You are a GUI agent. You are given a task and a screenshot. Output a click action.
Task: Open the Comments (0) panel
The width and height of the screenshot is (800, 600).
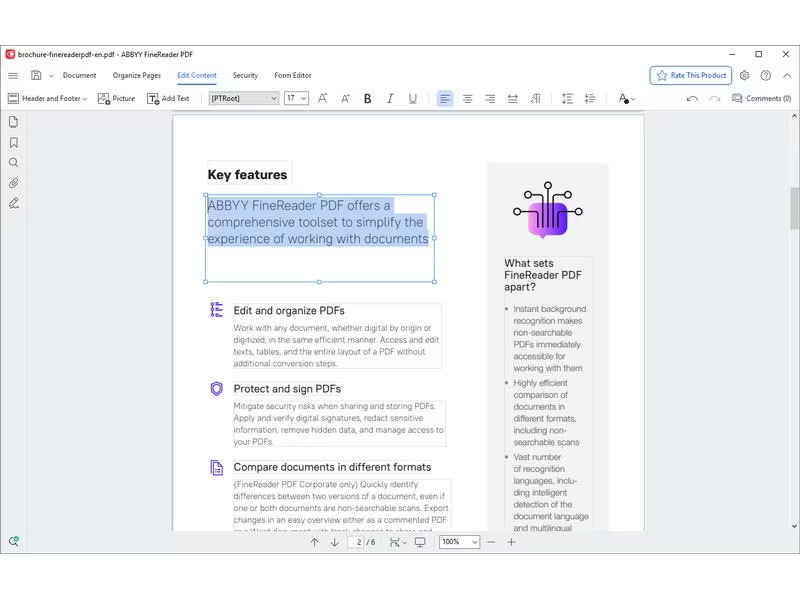tap(761, 98)
